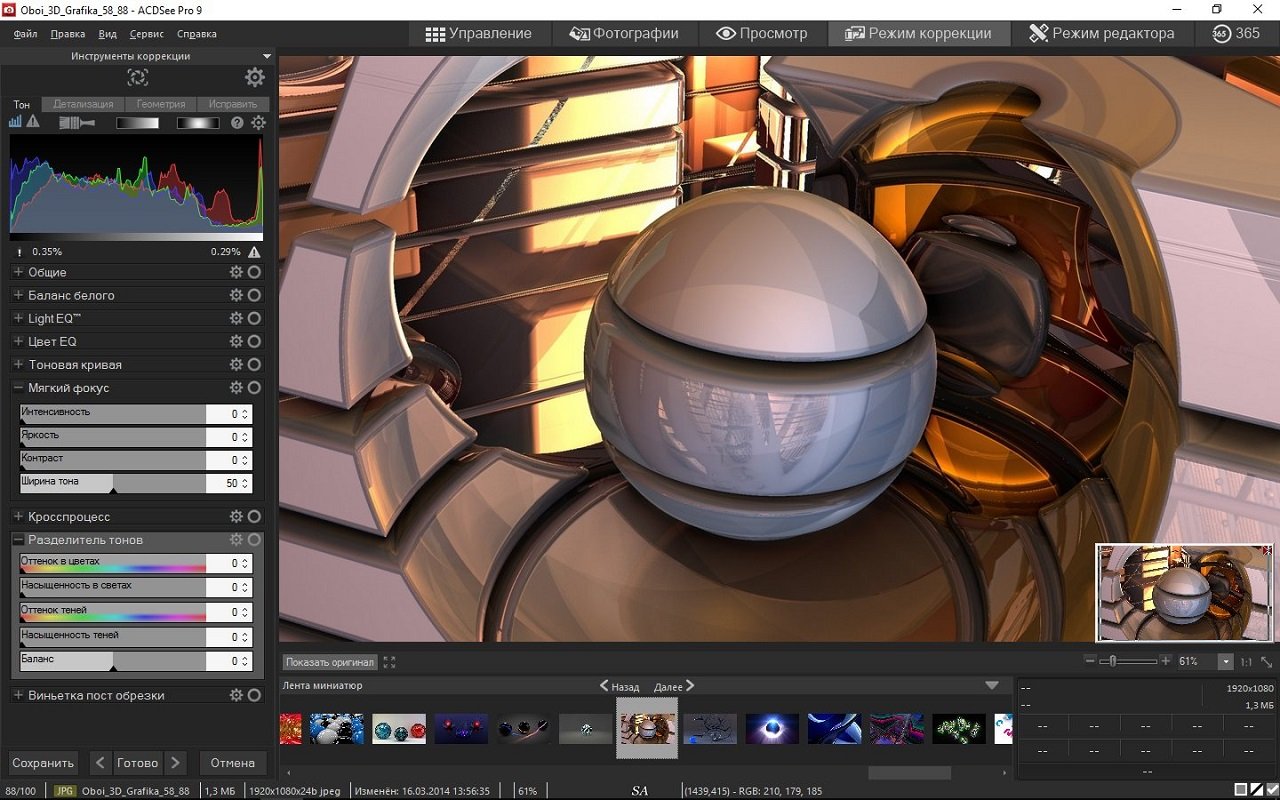The image size is (1280, 800).
Task: Click the Ширина тона slider
Action: (x=112, y=484)
